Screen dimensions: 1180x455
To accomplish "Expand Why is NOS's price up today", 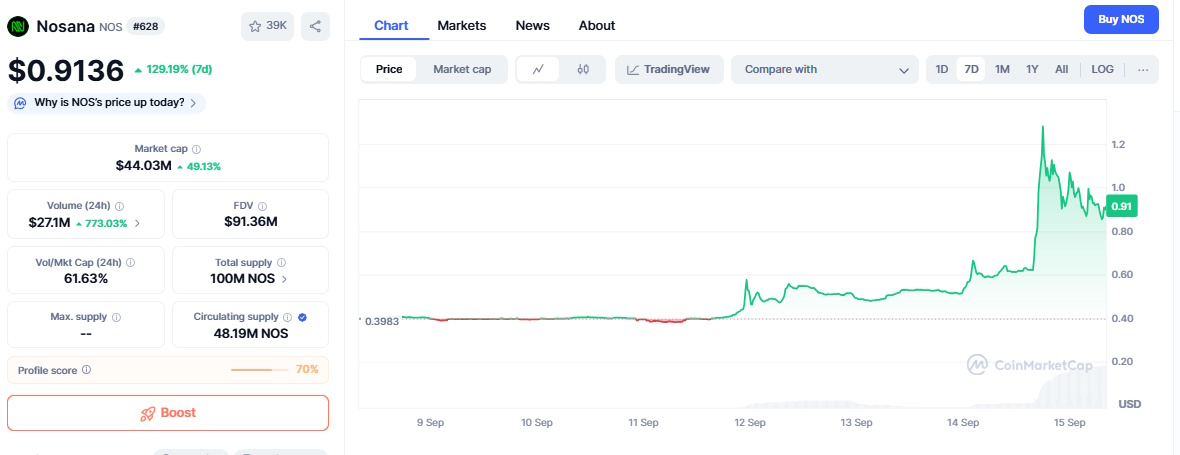I will [x=106, y=103].
